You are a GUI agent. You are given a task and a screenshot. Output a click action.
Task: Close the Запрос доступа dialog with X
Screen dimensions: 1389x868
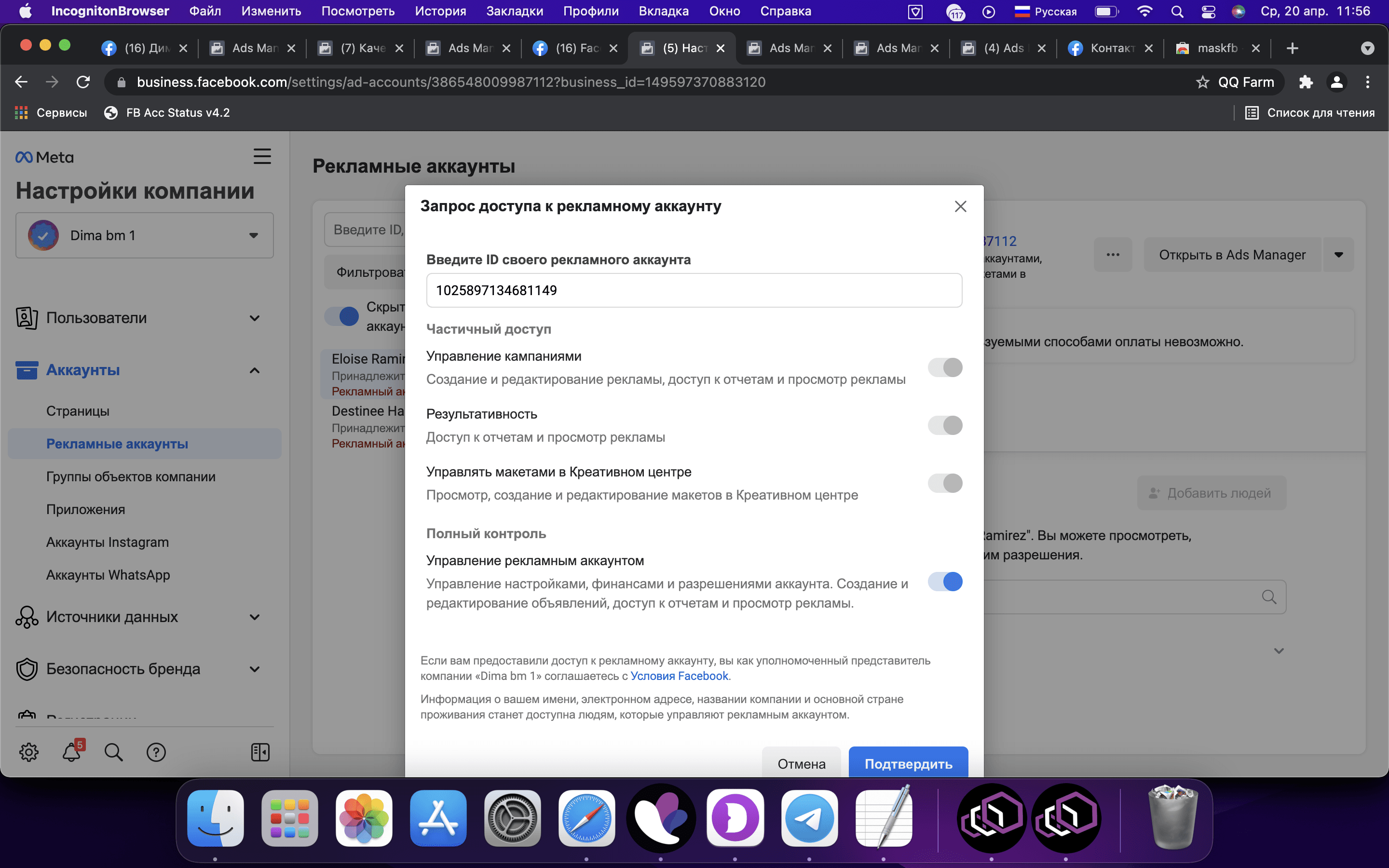coord(960,206)
